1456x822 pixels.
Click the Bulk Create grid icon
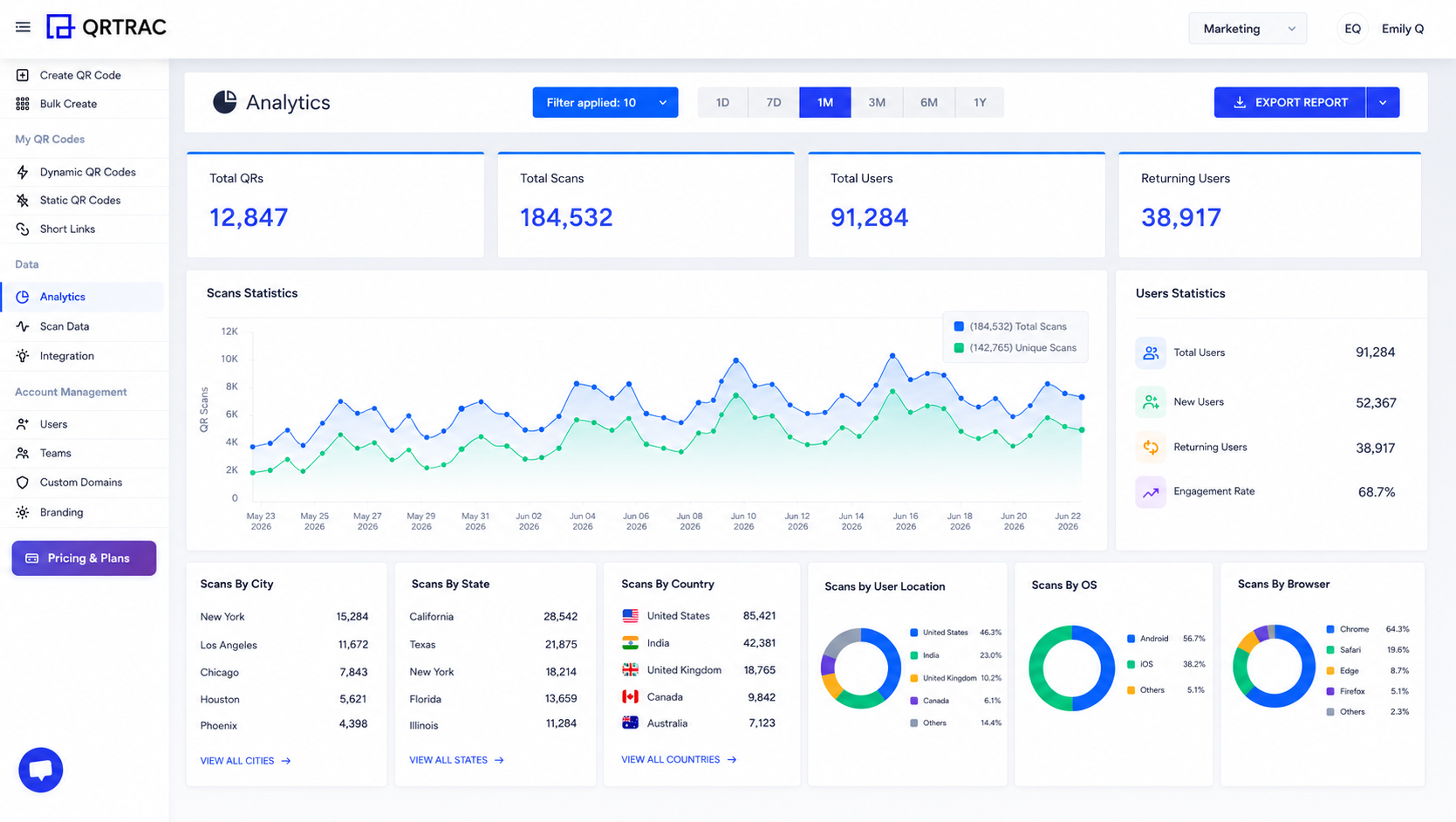(23, 104)
